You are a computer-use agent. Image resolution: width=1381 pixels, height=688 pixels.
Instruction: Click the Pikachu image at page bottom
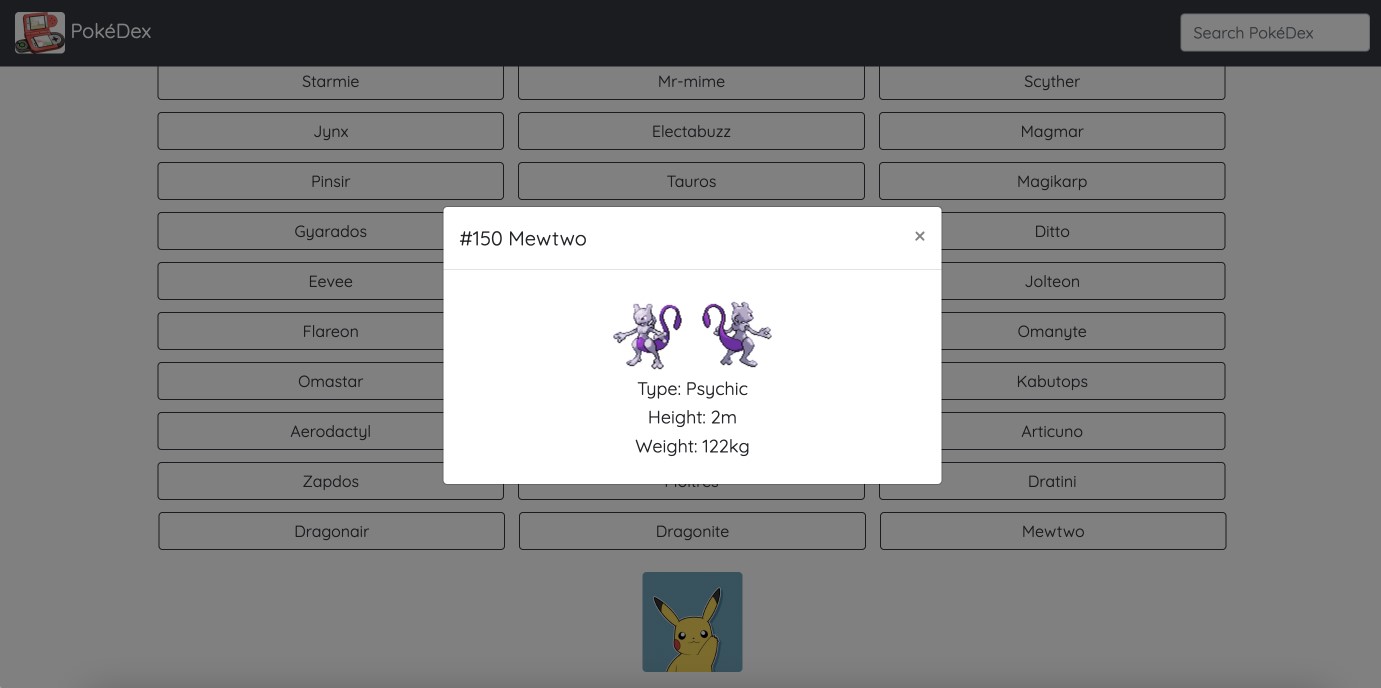(x=692, y=621)
